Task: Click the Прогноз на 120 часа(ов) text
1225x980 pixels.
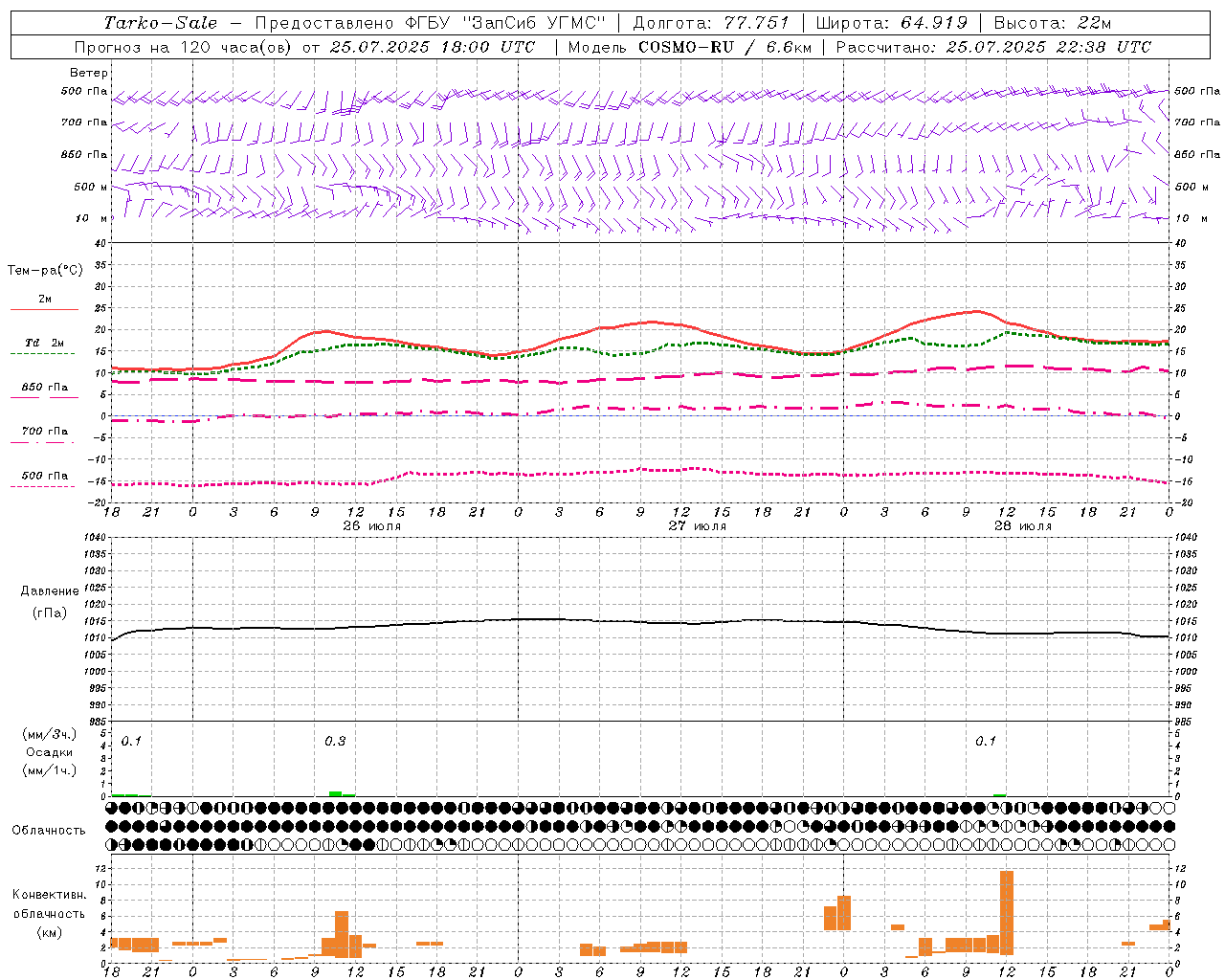Action: pyautogui.click(x=184, y=47)
